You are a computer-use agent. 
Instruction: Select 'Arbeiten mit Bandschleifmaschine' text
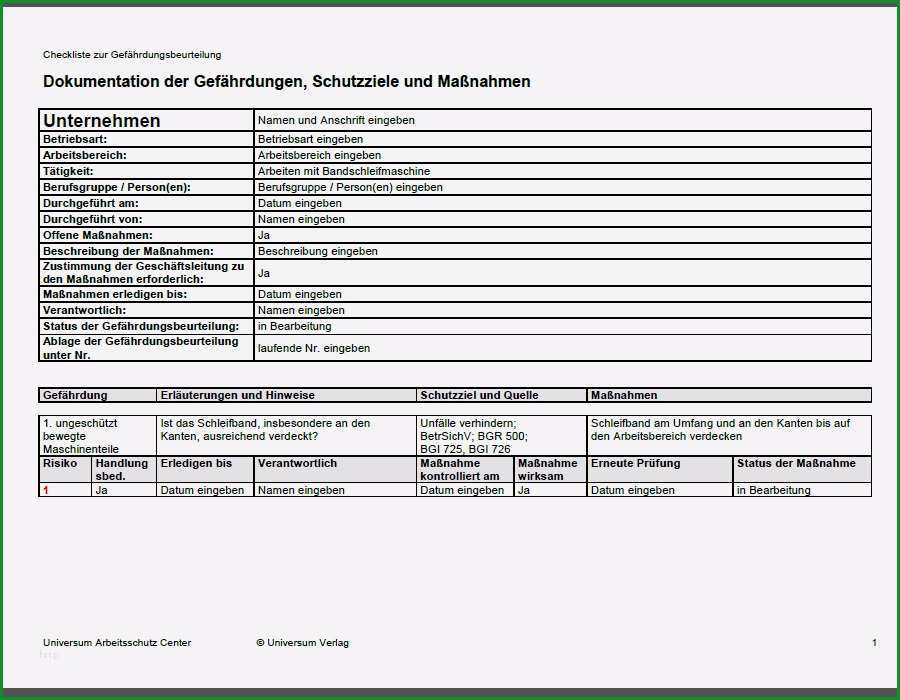pos(344,171)
